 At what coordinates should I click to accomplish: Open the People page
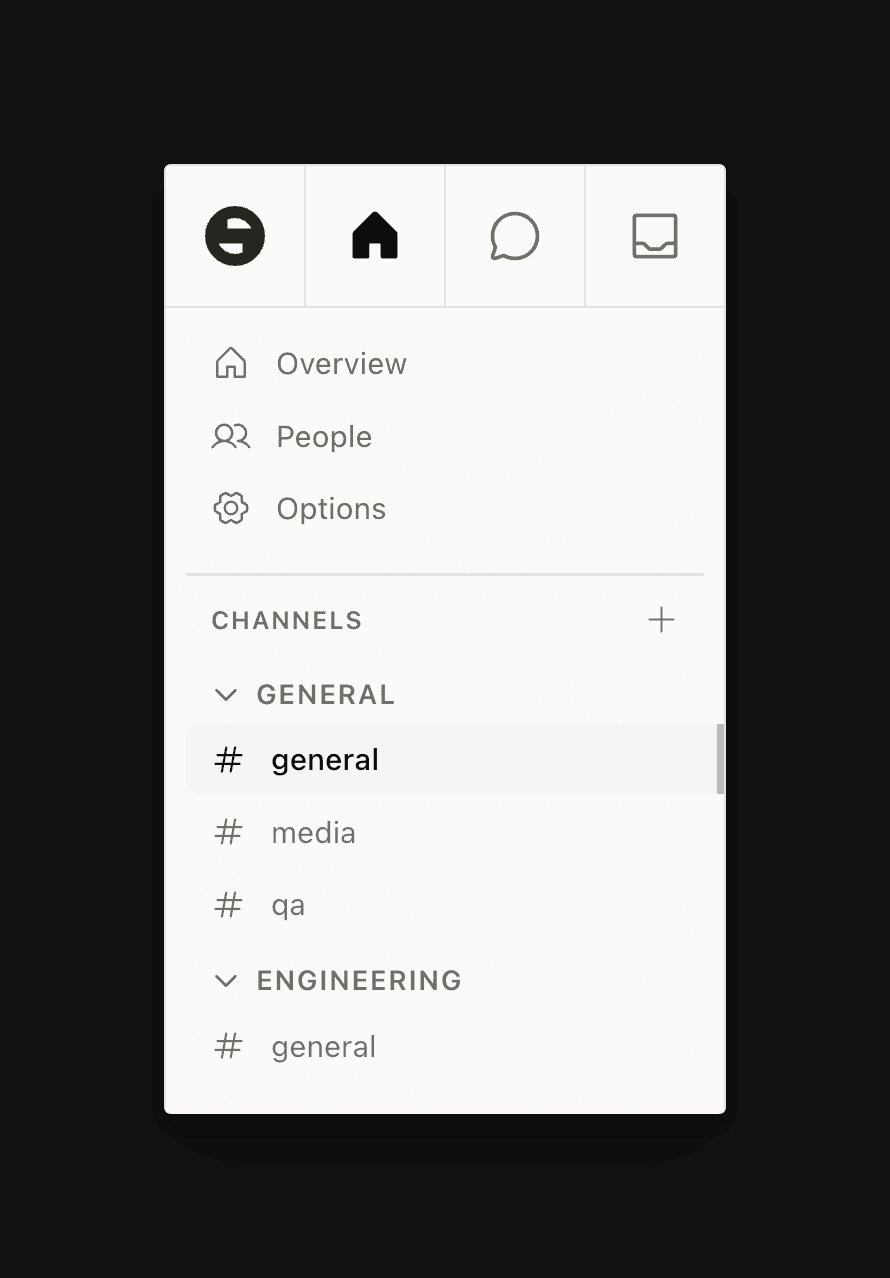tap(323, 436)
